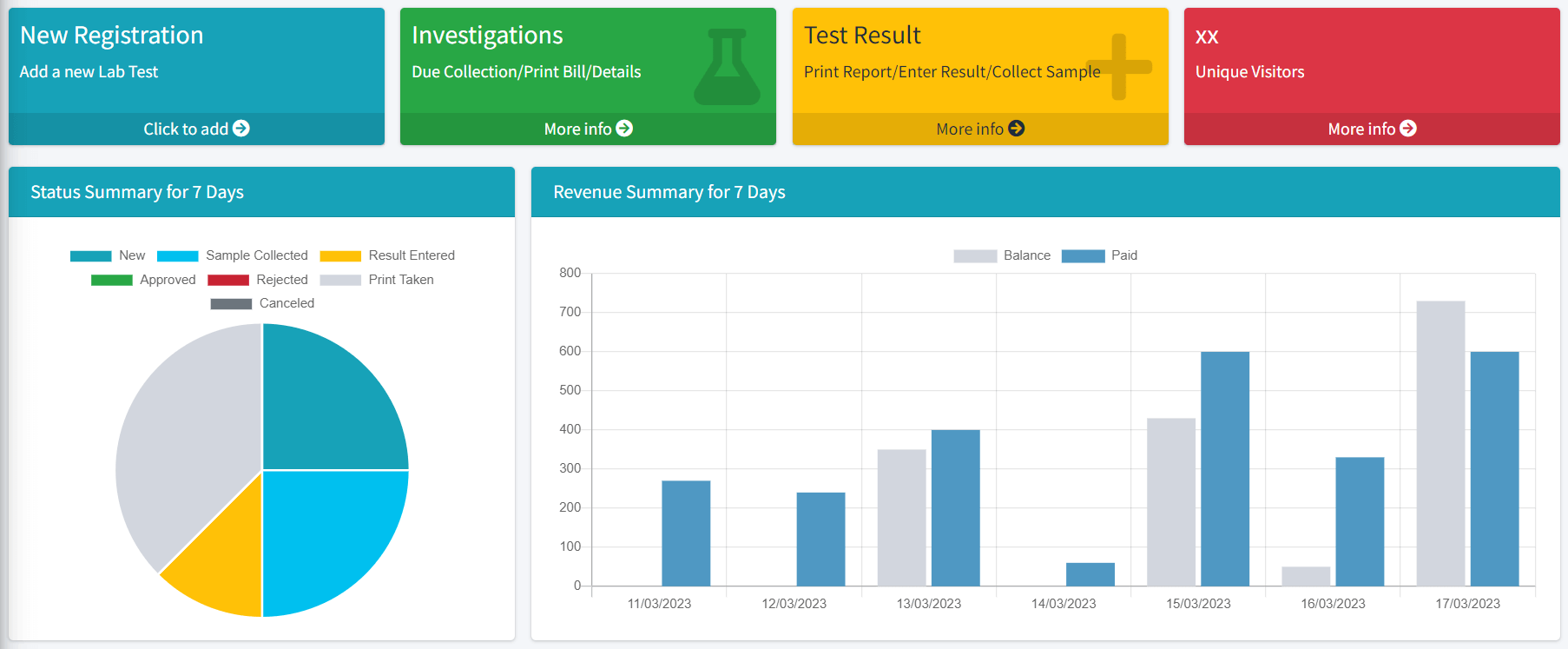
Task: Click the Investigations card title
Action: click(x=487, y=35)
